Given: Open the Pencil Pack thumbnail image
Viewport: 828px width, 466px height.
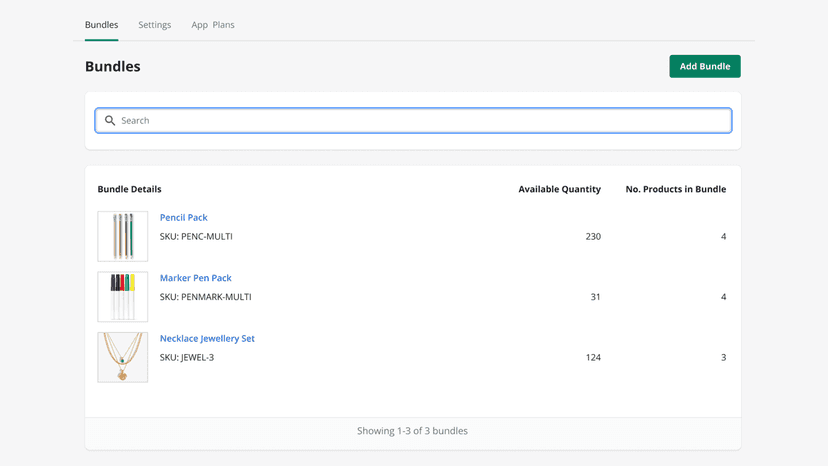Looking at the screenshot, I should point(123,236).
